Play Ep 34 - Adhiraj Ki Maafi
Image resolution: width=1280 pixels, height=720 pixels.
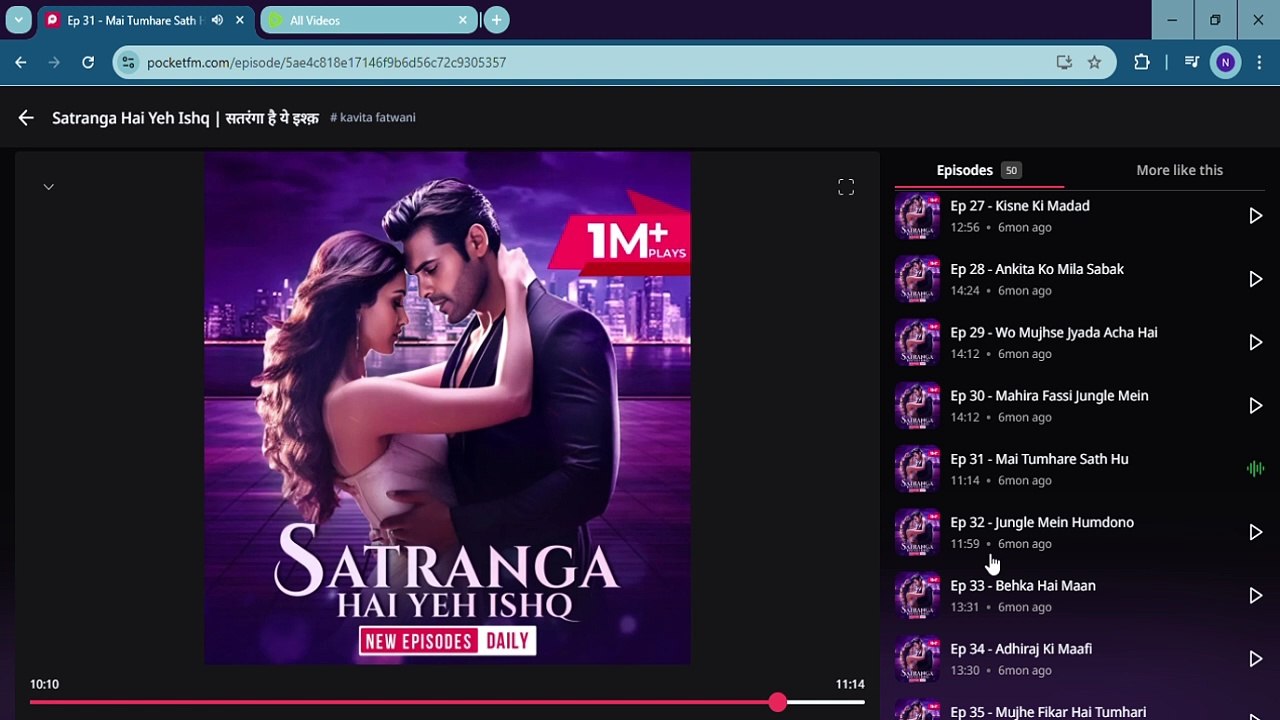(1255, 659)
